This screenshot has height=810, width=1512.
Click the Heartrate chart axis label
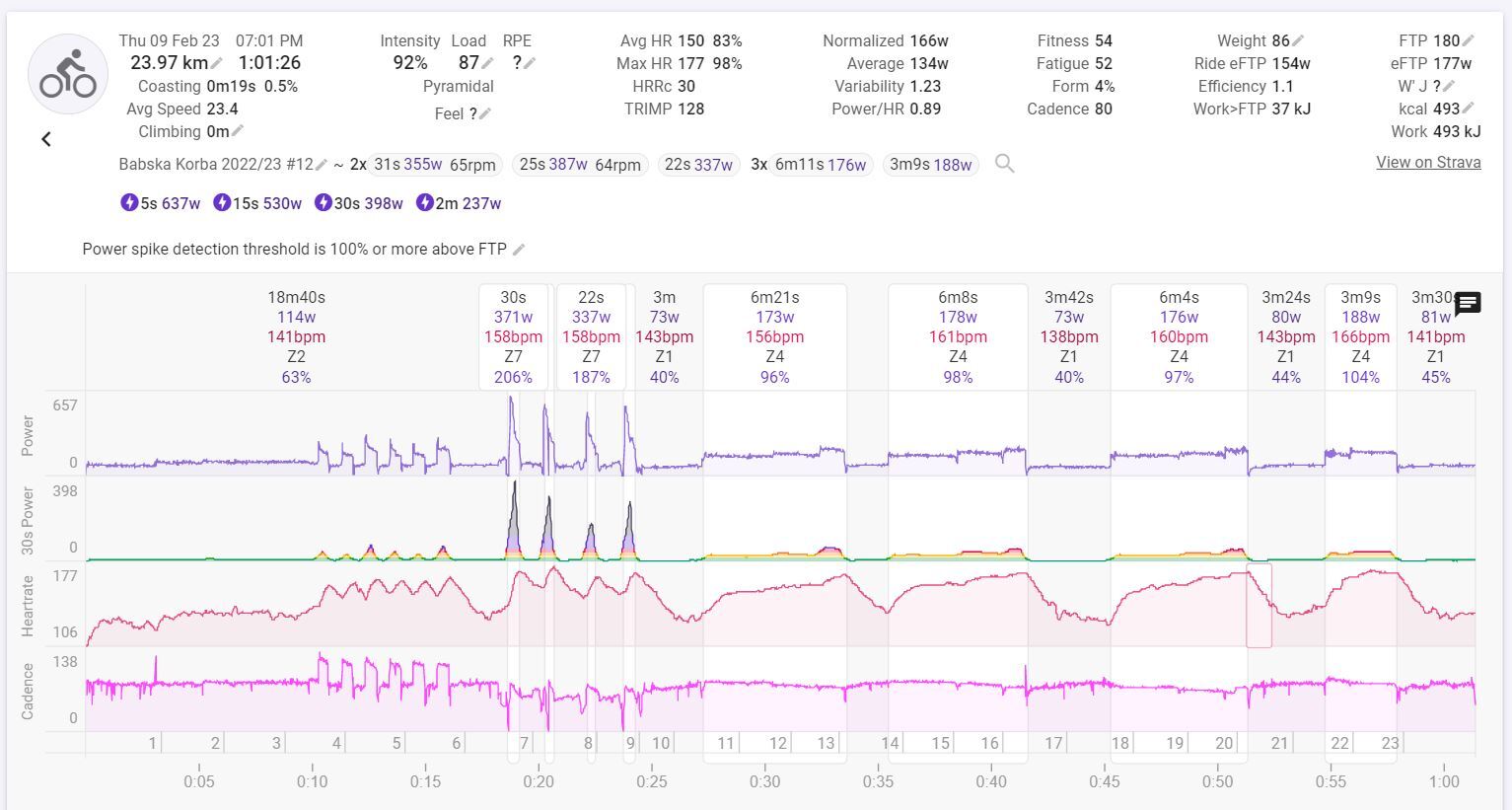(x=28, y=606)
